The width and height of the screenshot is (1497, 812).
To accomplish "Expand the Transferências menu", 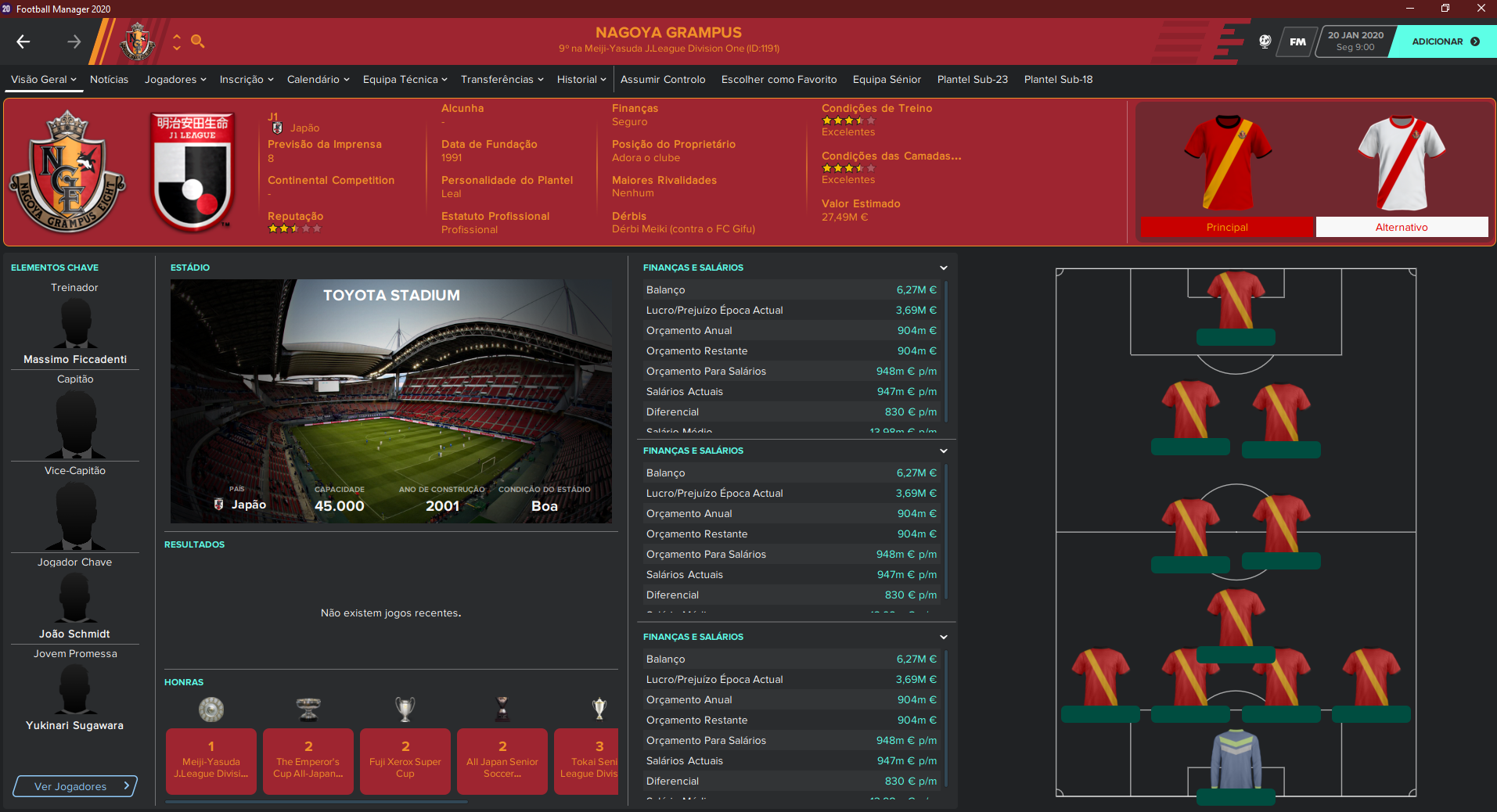I will pos(502,80).
